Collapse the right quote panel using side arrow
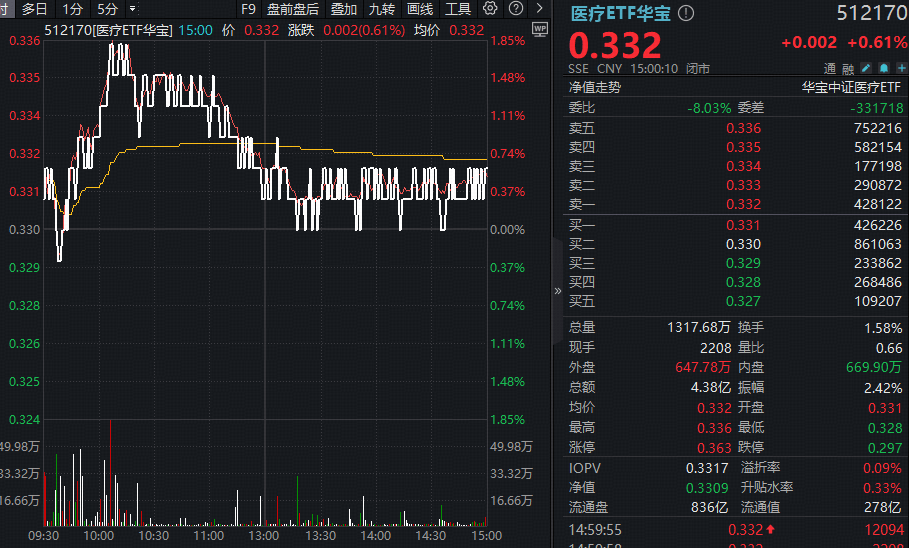Screen dimensions: 909x548 coord(557,291)
